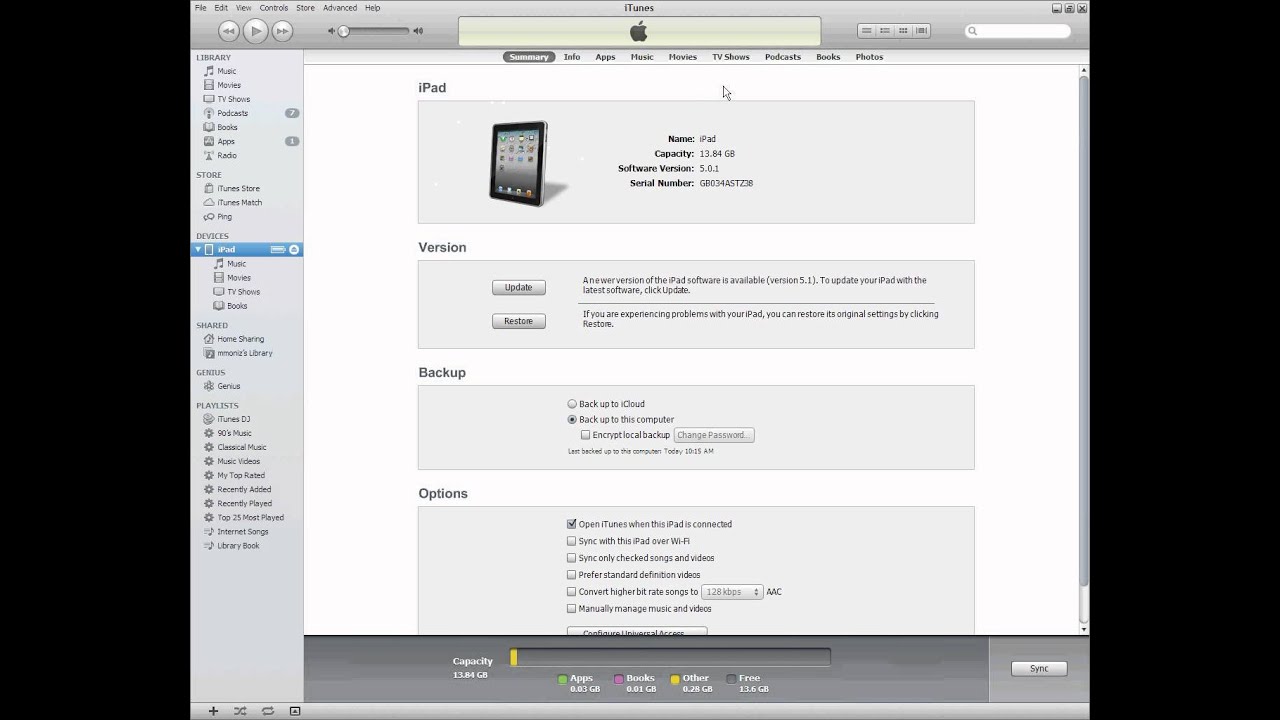Open Radio in the sidebar
The height and width of the screenshot is (720, 1280).
click(227, 155)
